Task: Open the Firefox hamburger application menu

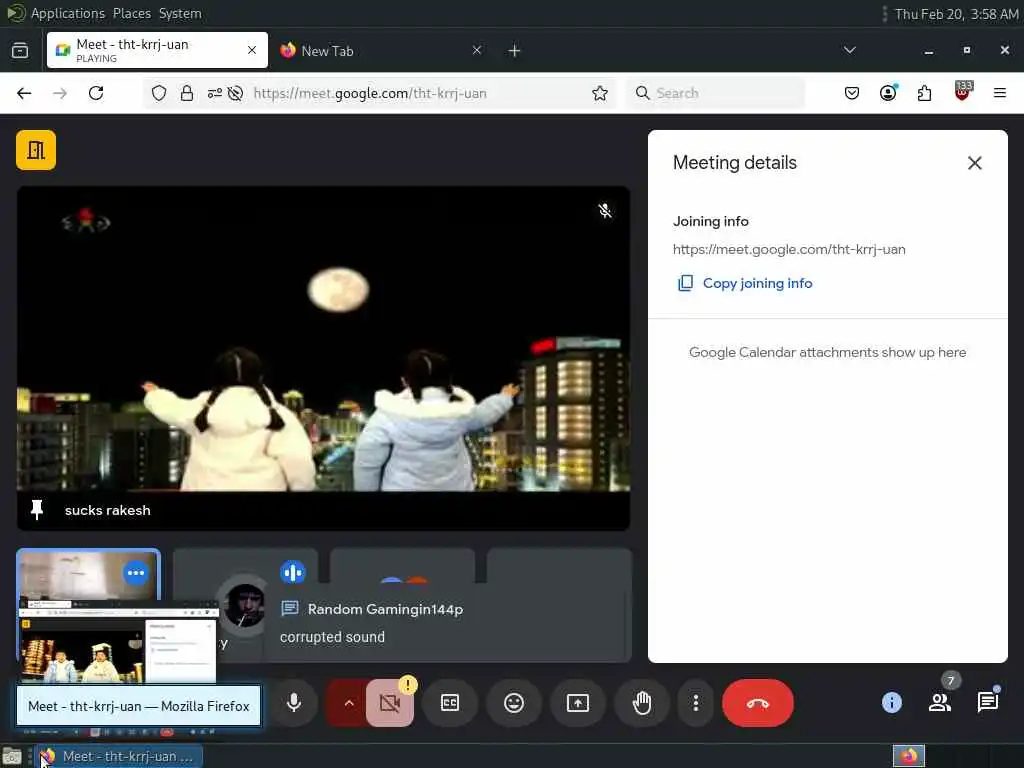Action: [x=1000, y=93]
